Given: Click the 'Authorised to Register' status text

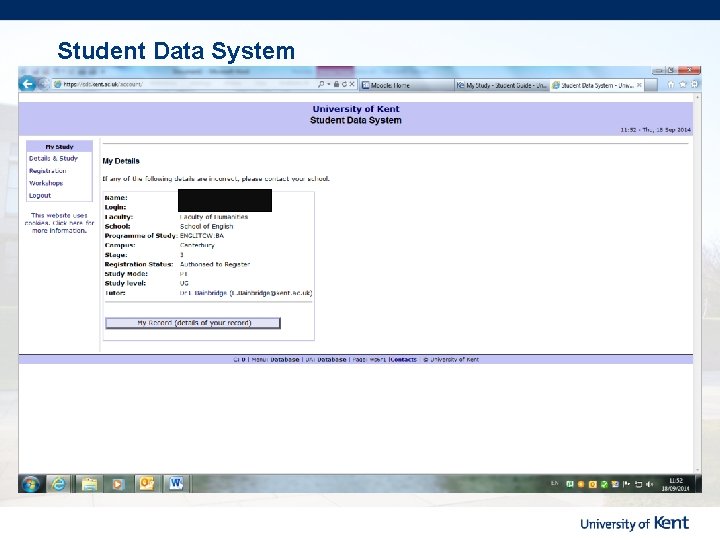Looking at the screenshot, I should (214, 264).
